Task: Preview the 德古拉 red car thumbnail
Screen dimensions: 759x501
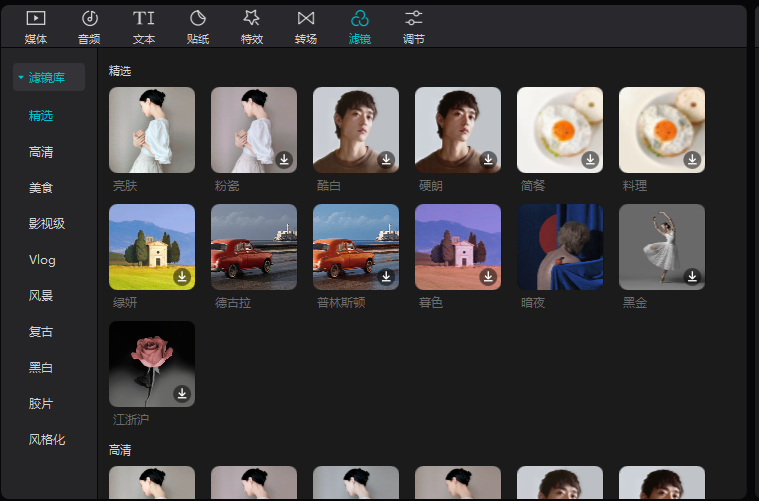Action: [254, 247]
